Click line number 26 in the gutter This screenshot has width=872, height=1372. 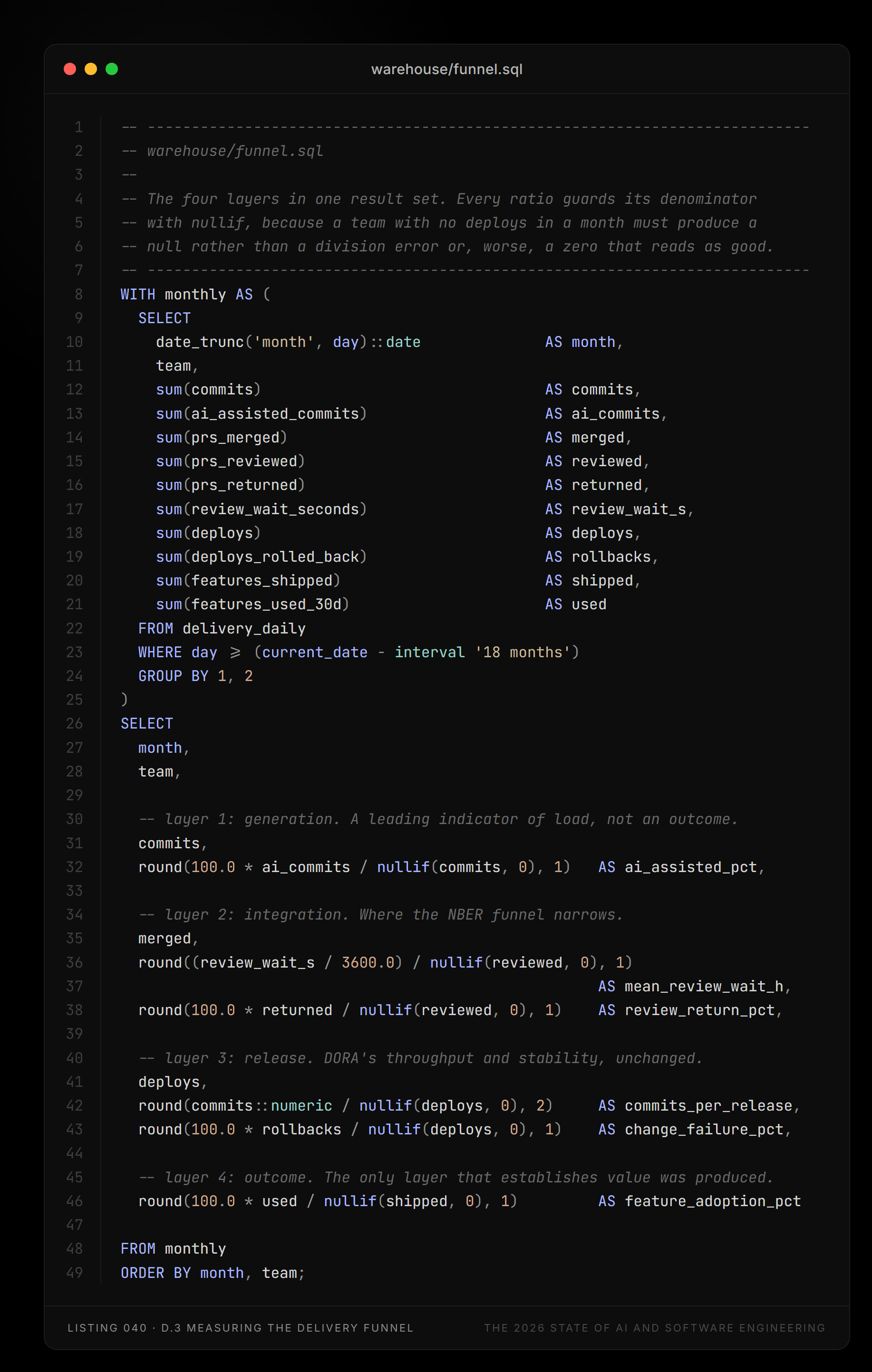75,724
